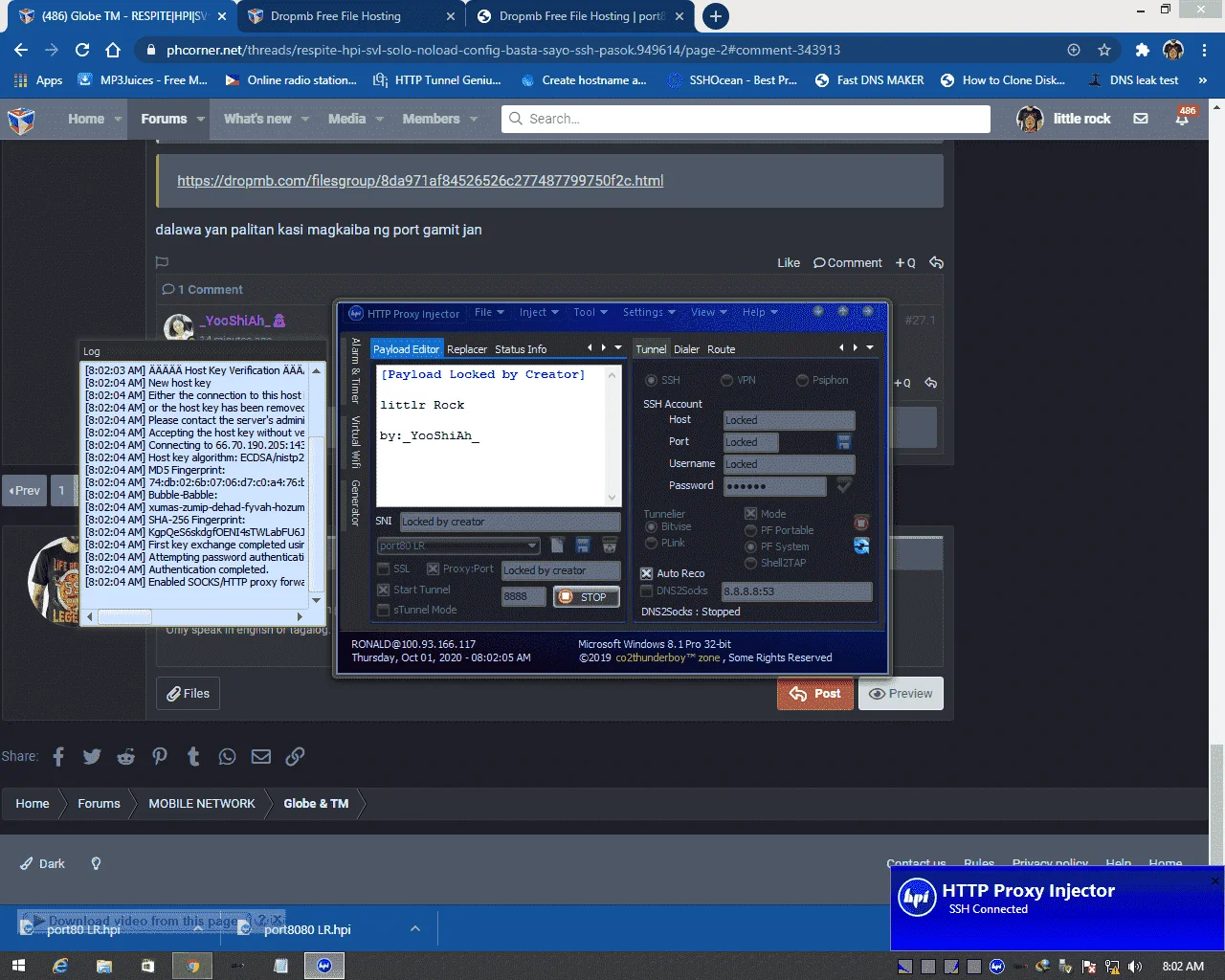Image resolution: width=1225 pixels, height=980 pixels.
Task: Toggle the Start Tunnel checkbox
Action: pos(384,590)
